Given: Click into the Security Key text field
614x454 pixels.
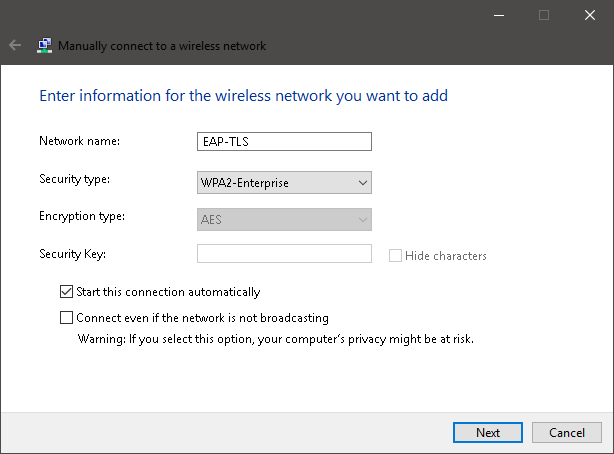Looking at the screenshot, I should 285,254.
